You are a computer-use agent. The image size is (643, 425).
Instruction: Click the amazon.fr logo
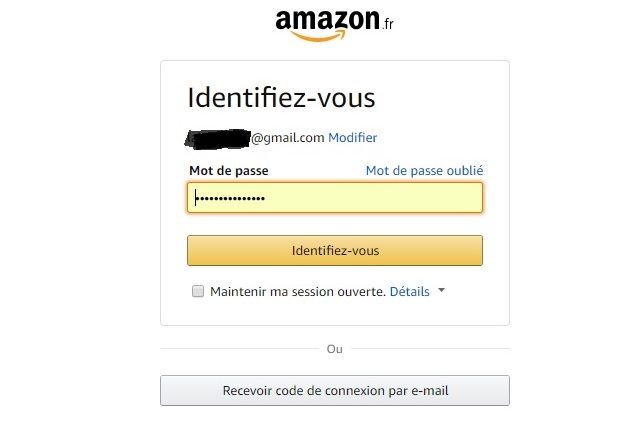point(334,25)
